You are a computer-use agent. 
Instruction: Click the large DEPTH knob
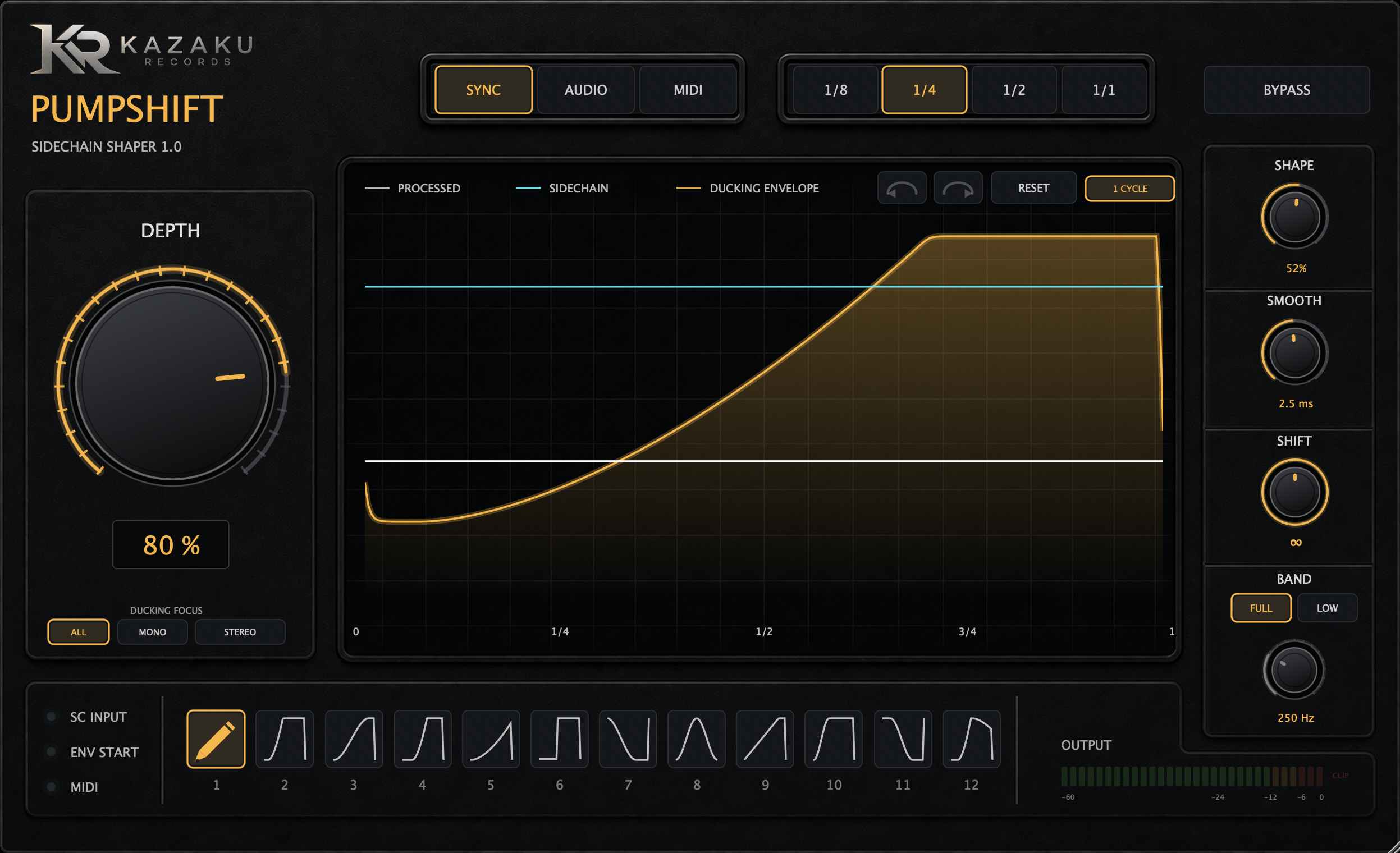[172, 383]
